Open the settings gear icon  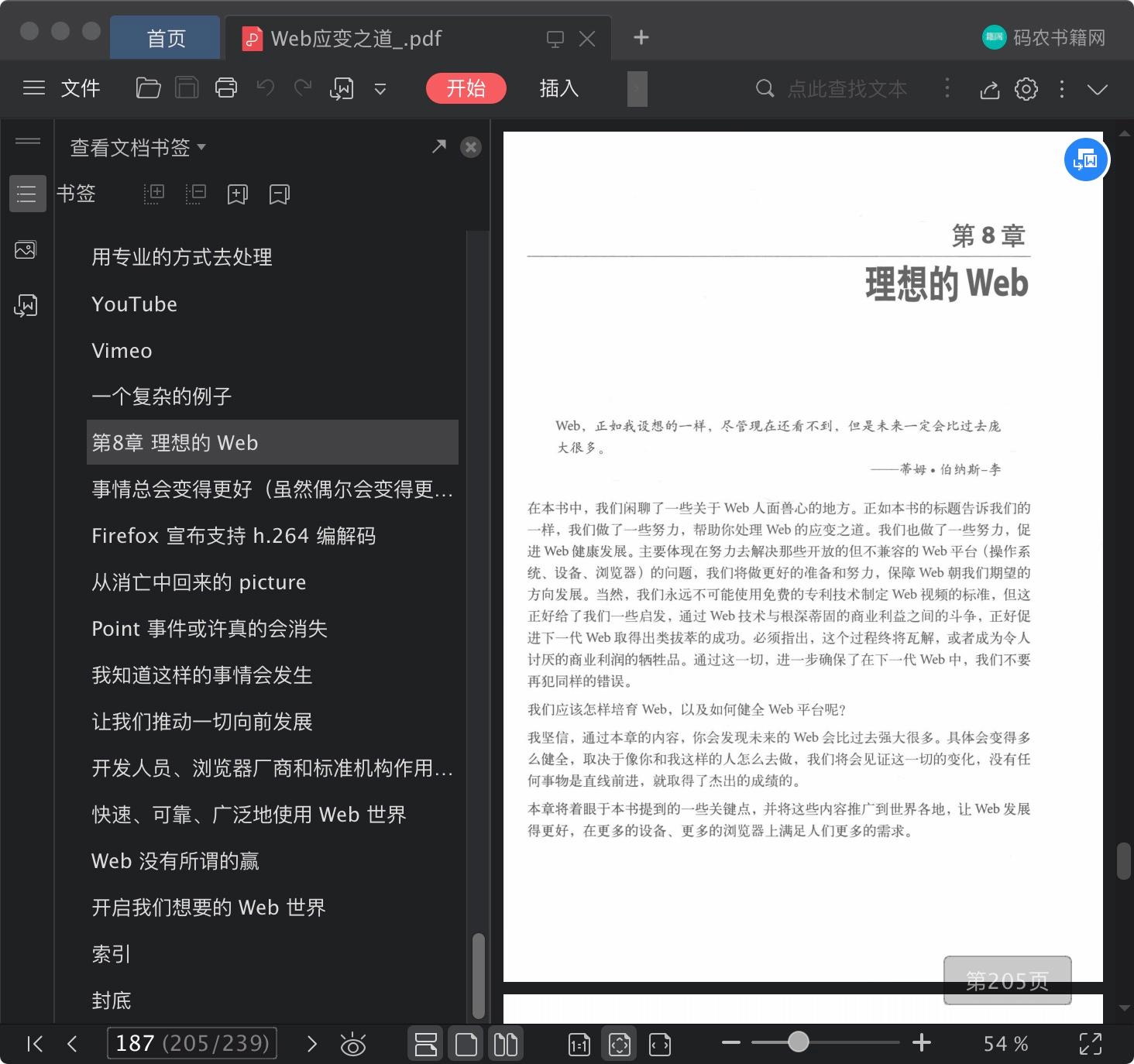(x=1026, y=89)
